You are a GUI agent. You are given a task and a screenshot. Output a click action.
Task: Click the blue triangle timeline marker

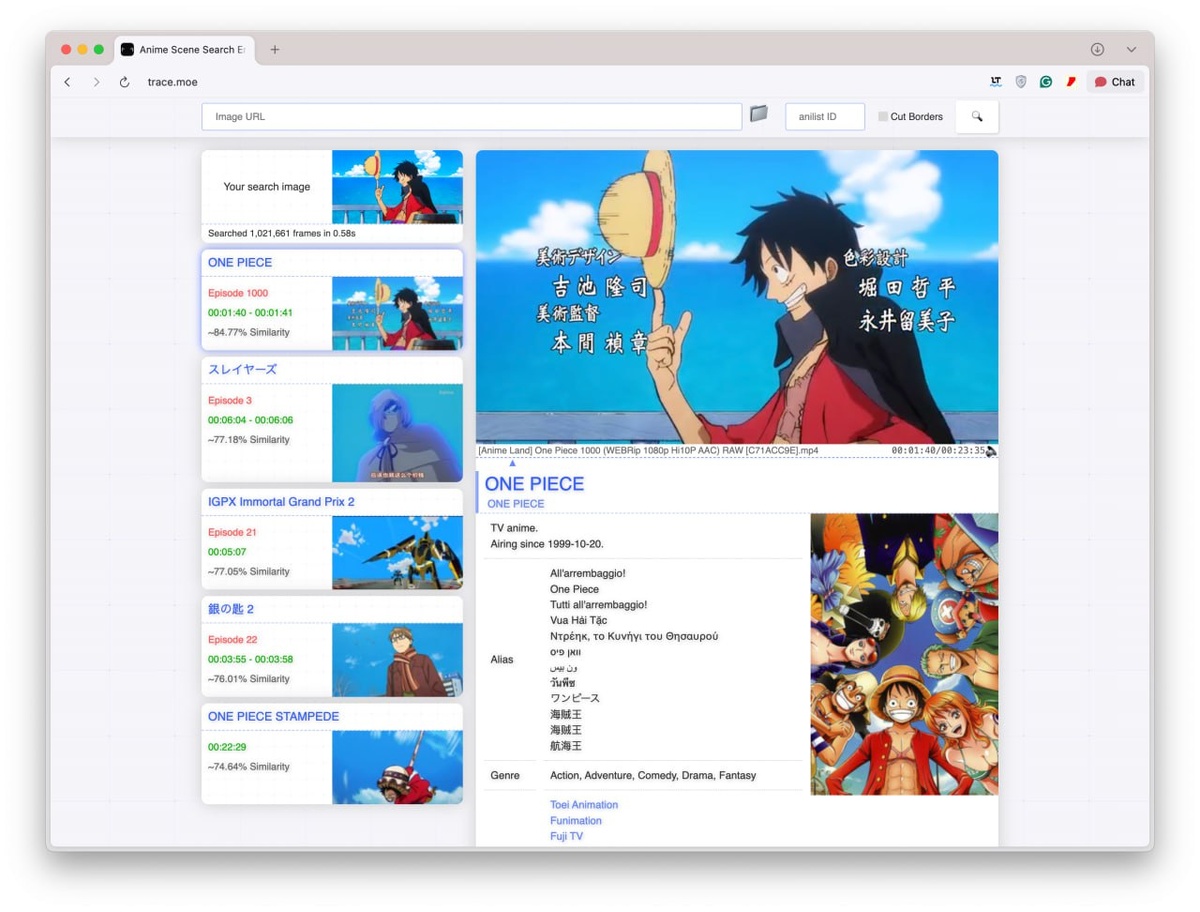(512, 463)
